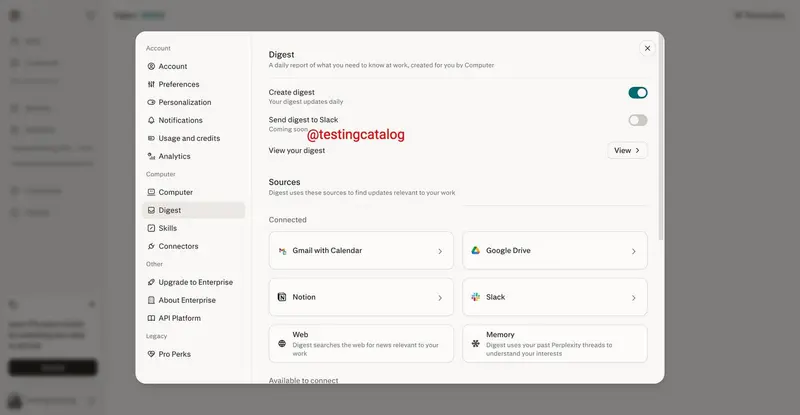Click the Personalization icon
Screen dimensions: 800x415
coord(151,102)
